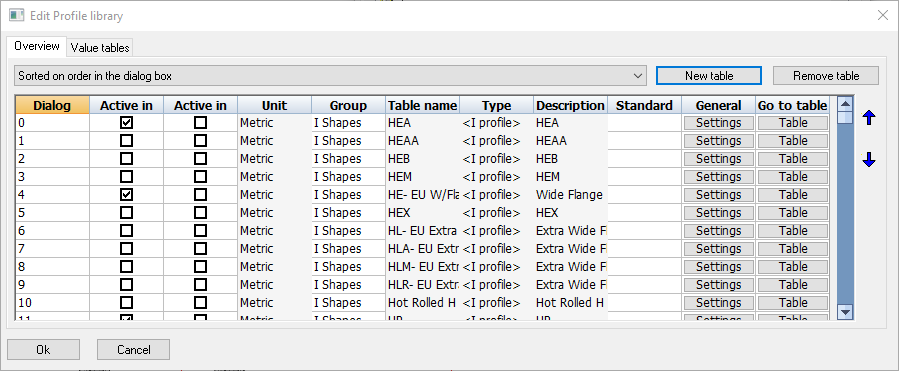
Task: Click the dialog title bar icon
Action: tap(17, 16)
